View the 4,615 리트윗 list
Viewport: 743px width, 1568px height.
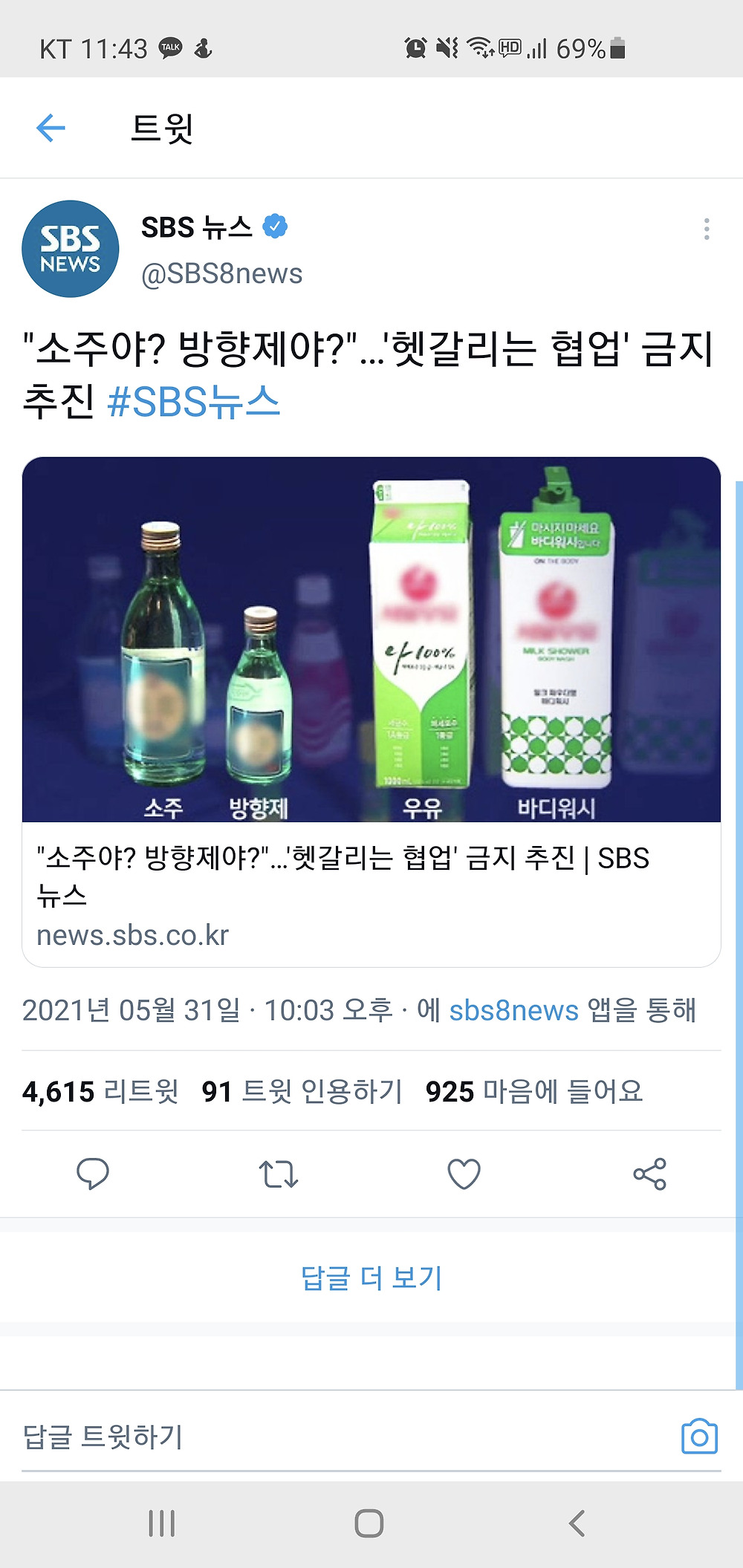[x=100, y=1091]
